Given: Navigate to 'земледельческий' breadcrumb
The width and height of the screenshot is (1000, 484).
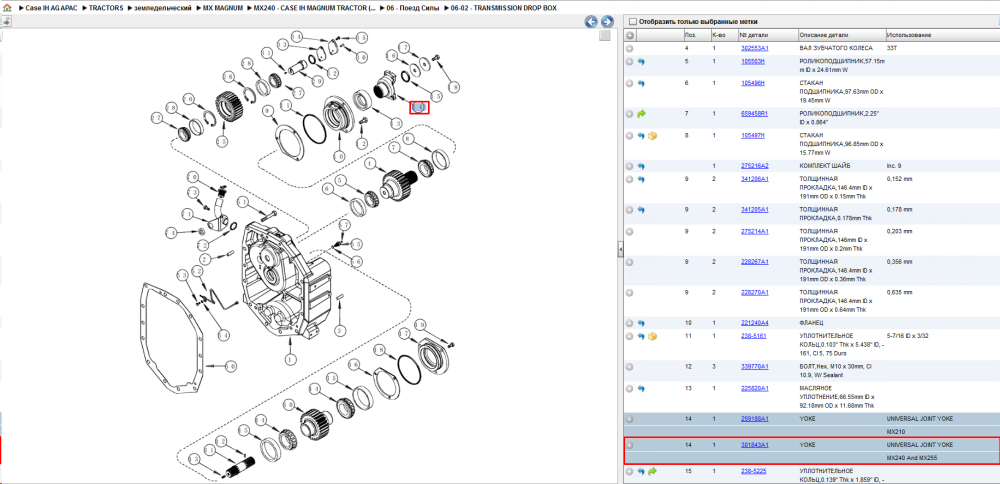Looking at the screenshot, I should [163, 8].
